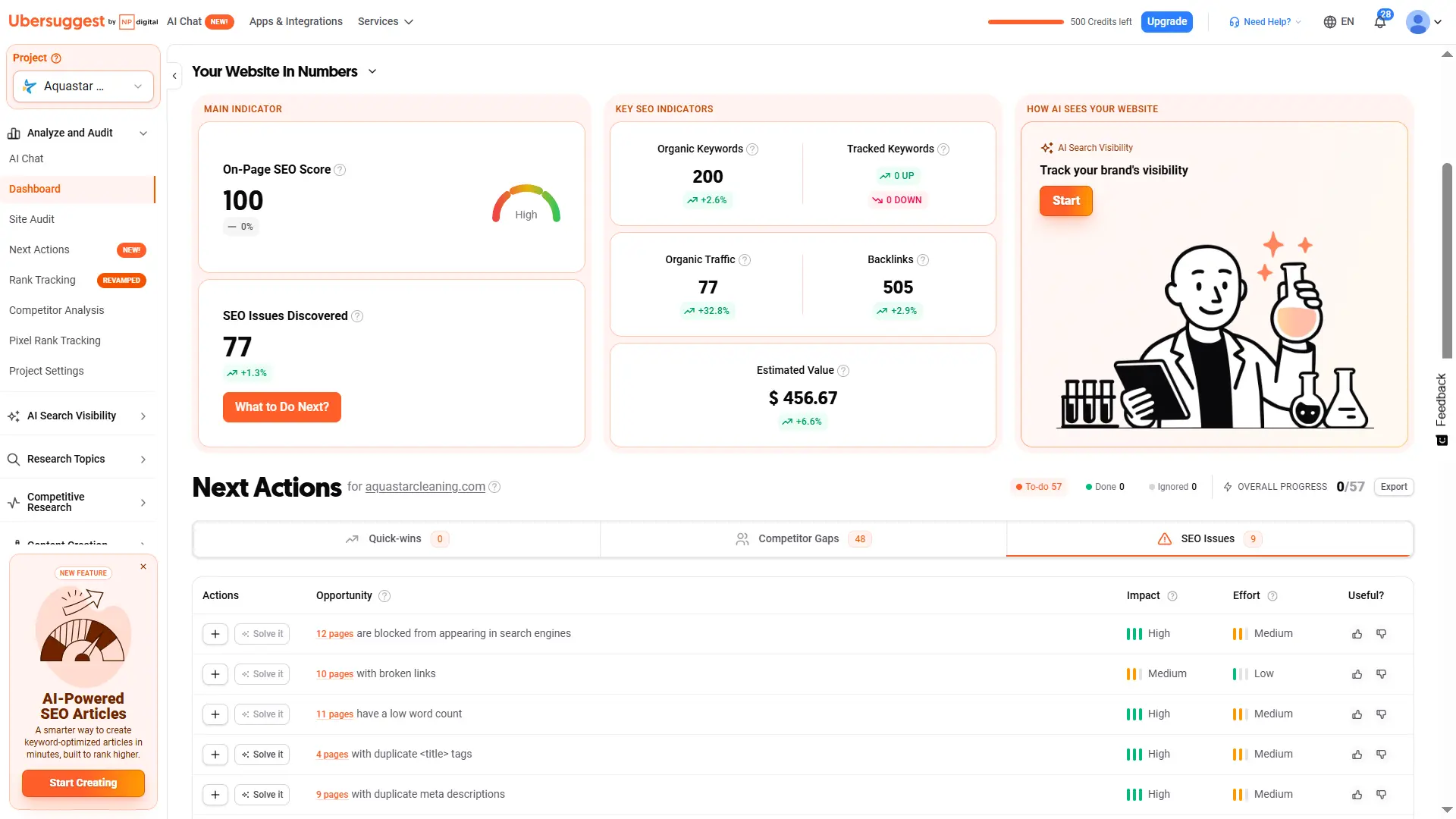The width and height of the screenshot is (1456, 819).
Task: Click the Impact column info icon
Action: click(x=1172, y=596)
